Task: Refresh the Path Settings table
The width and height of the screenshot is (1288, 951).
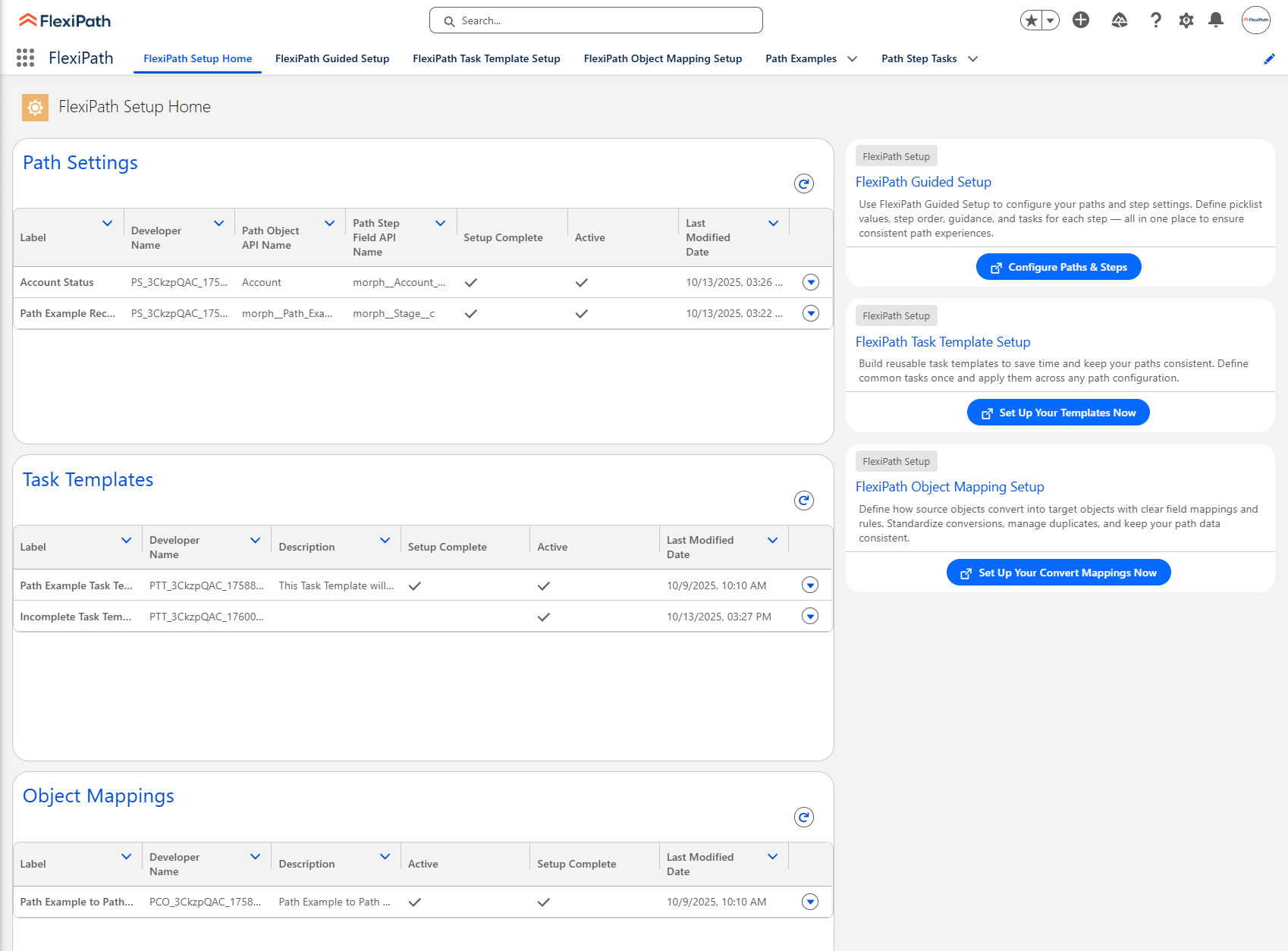Action: [803, 184]
